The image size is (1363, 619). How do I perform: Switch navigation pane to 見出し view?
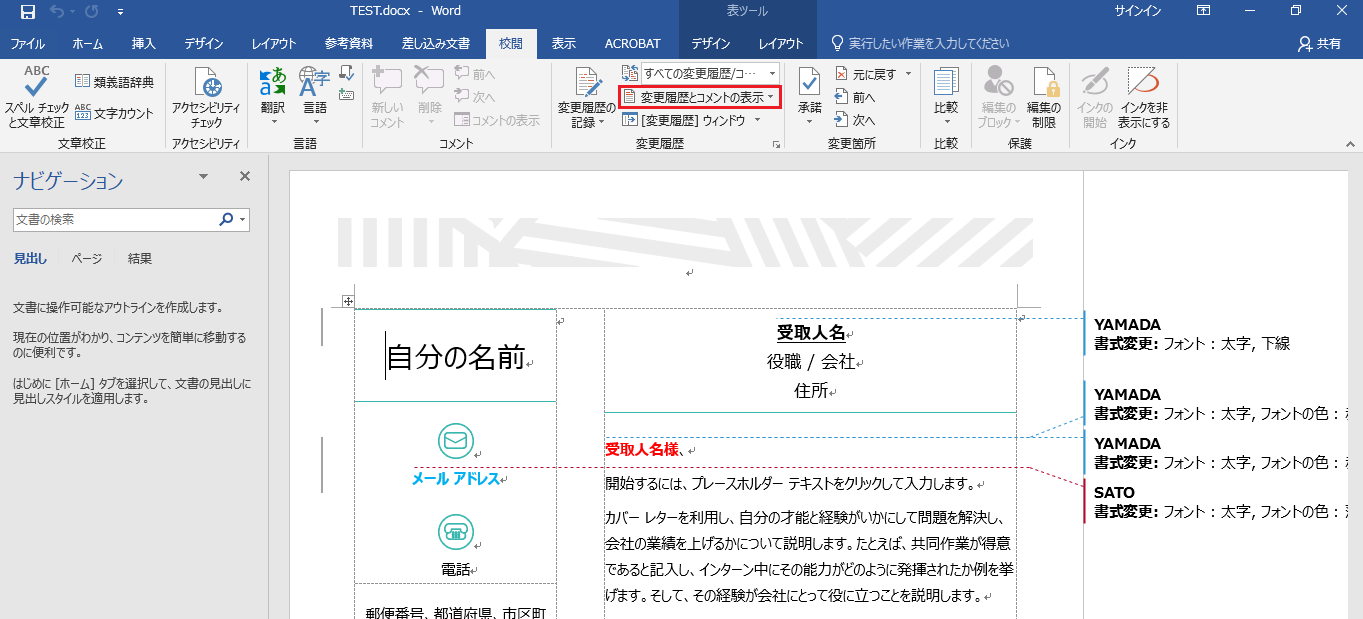30,258
